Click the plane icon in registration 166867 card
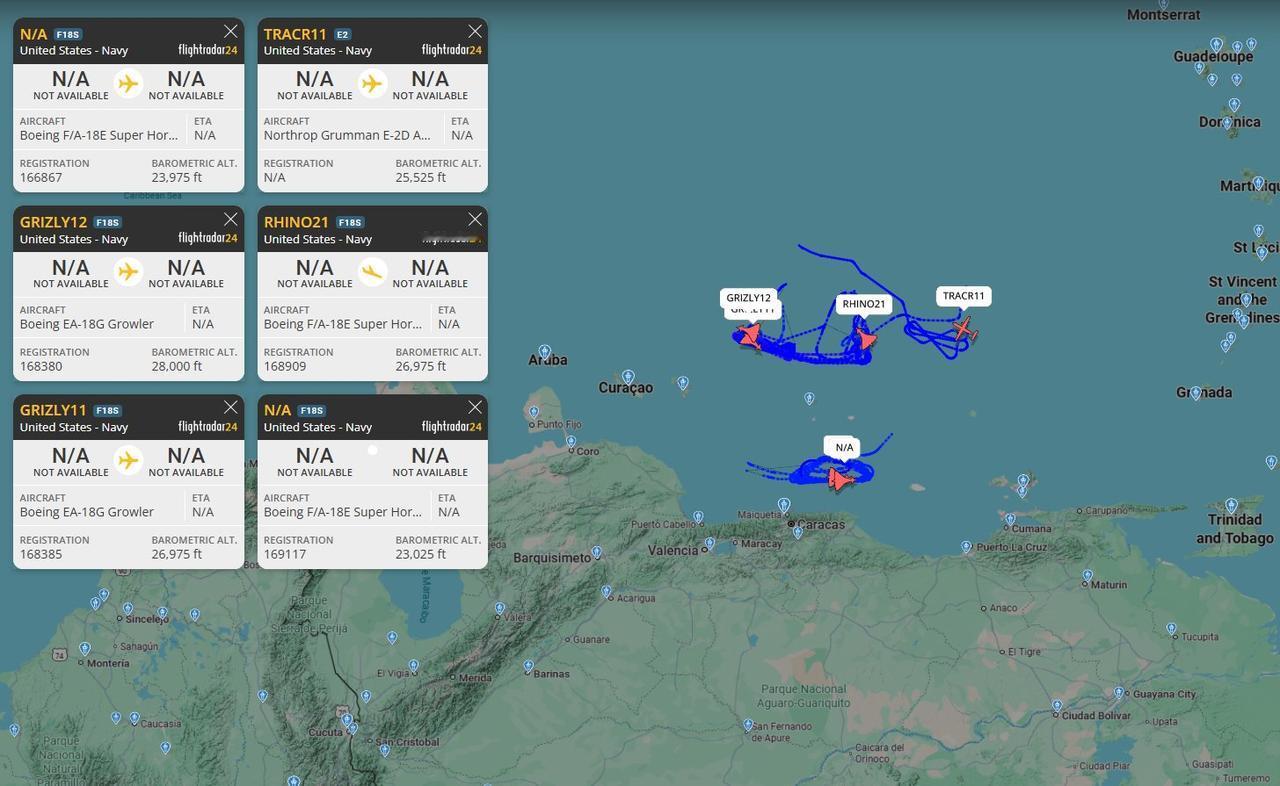Screen dimensions: 1280x786 point(128,83)
